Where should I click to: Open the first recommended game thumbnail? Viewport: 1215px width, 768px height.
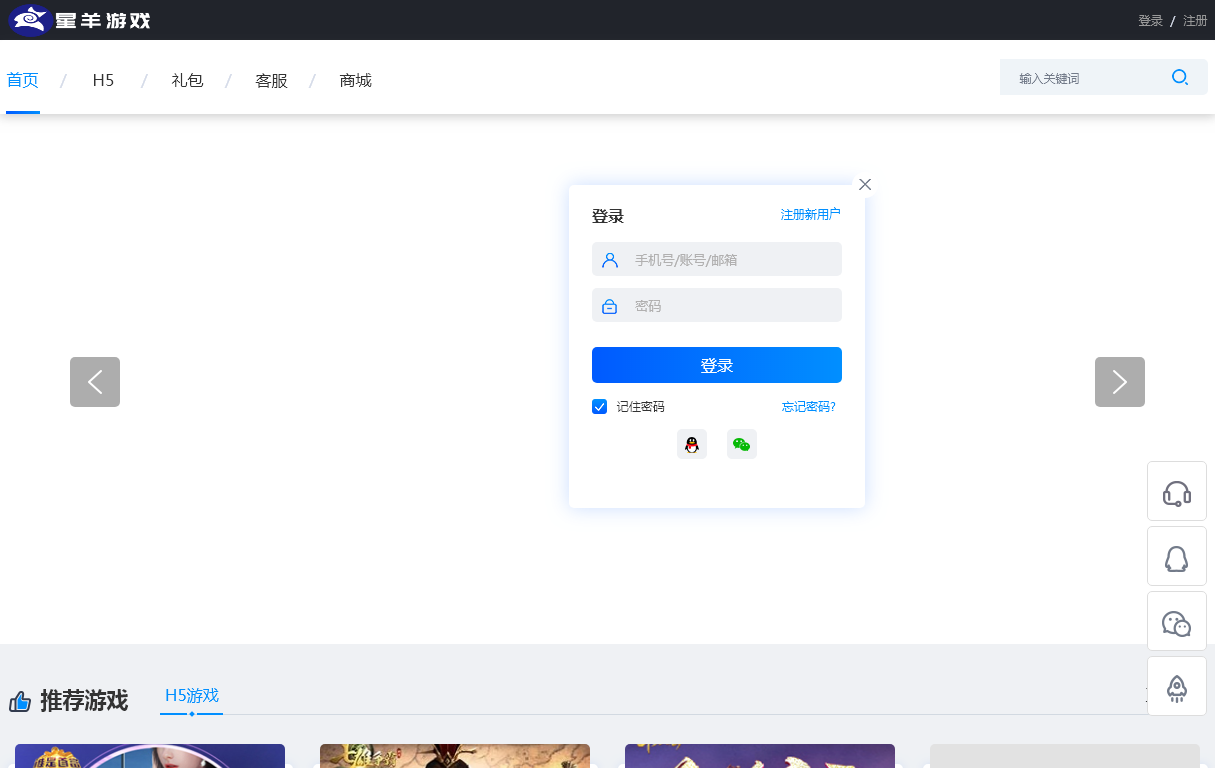tap(150, 756)
